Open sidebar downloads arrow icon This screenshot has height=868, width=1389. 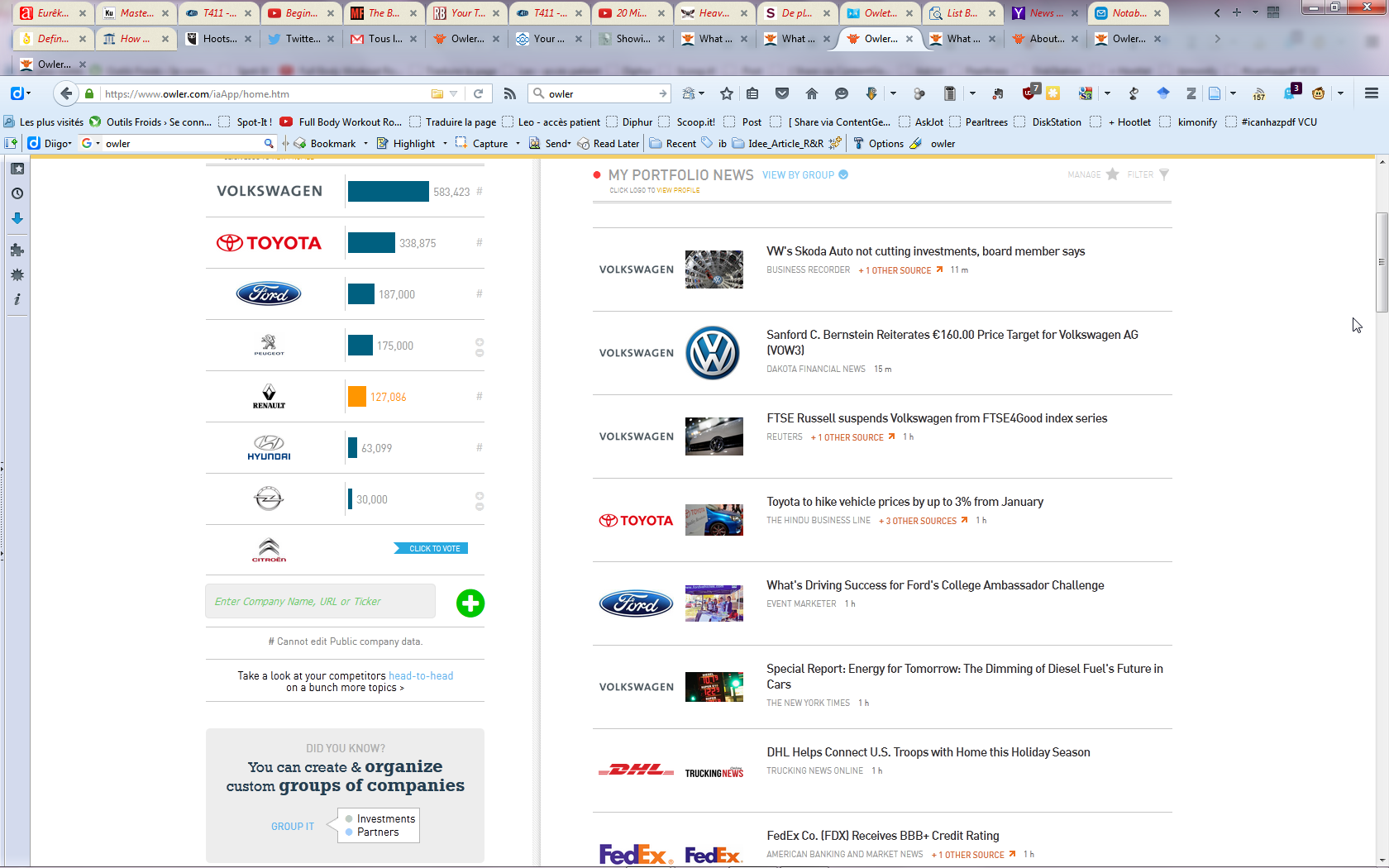(17, 218)
